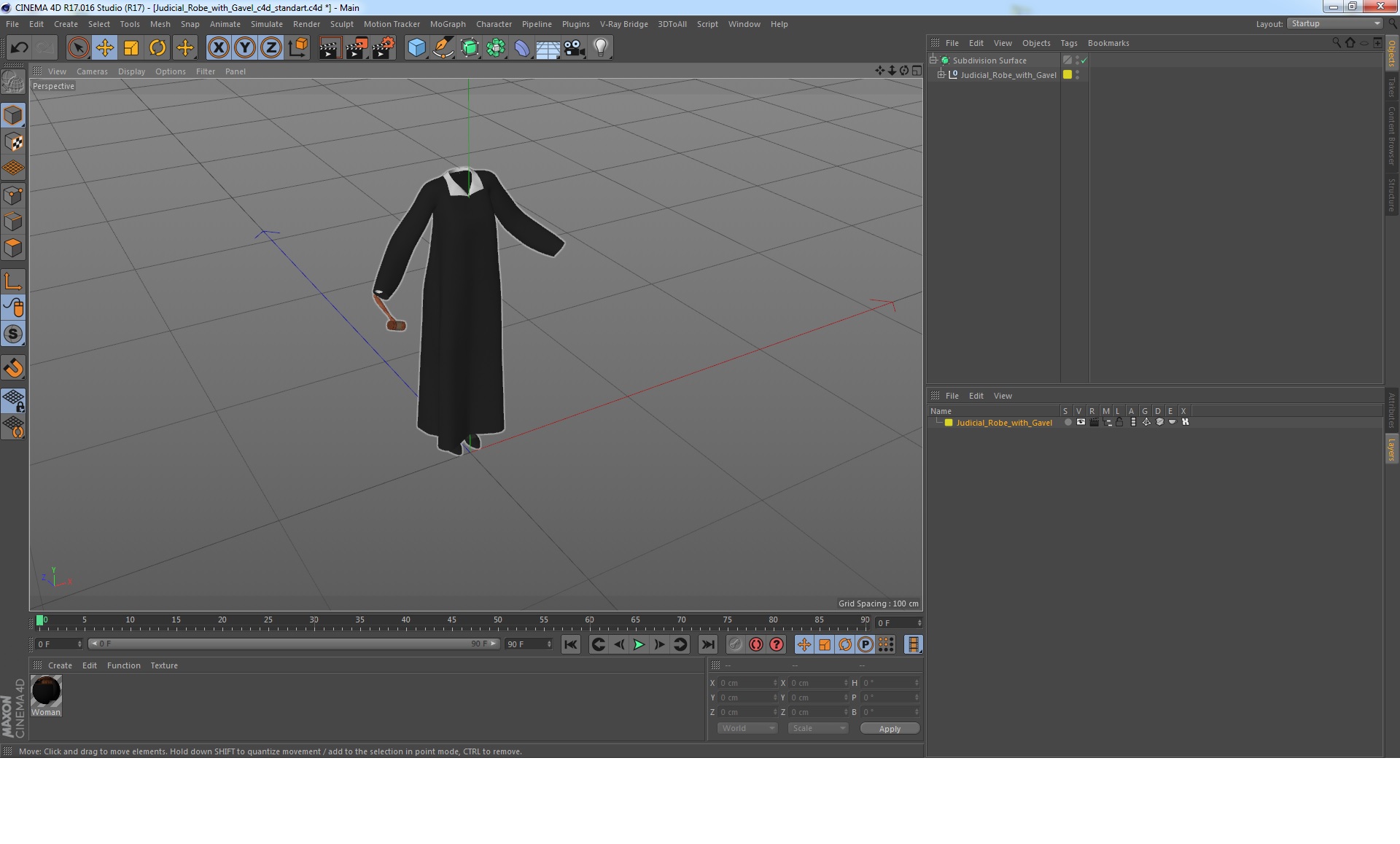Viewport: 1400px width, 844px height.
Task: Toggle parameter keyframe recording P button
Action: pos(865,644)
